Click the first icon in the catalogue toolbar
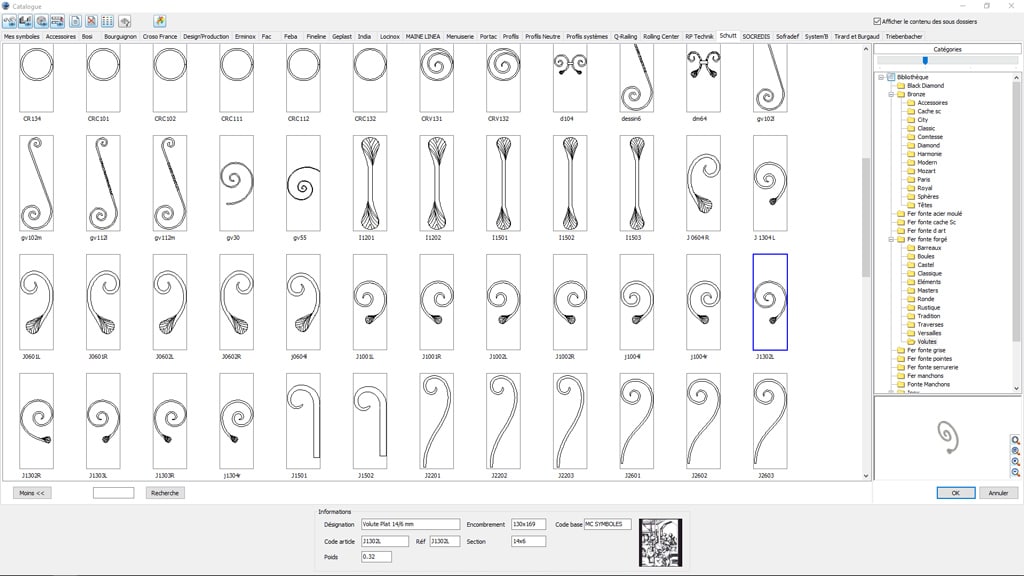 (x=11, y=21)
